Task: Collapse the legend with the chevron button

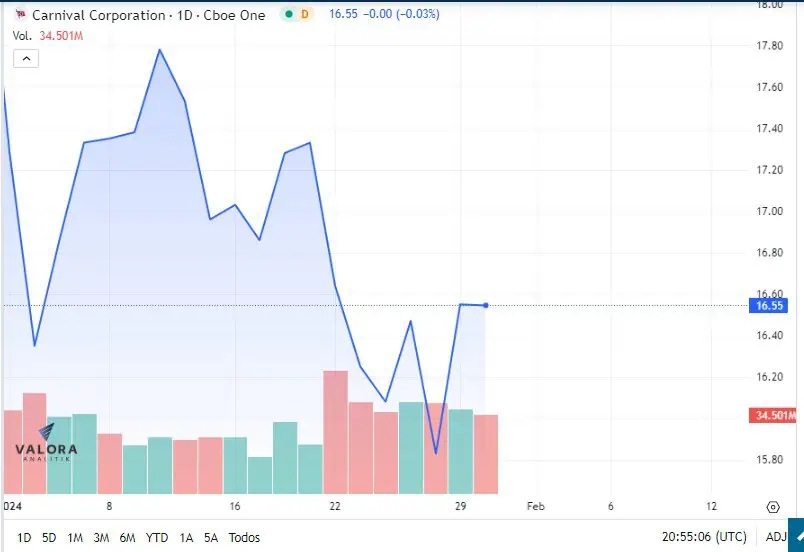Action: 26,58
